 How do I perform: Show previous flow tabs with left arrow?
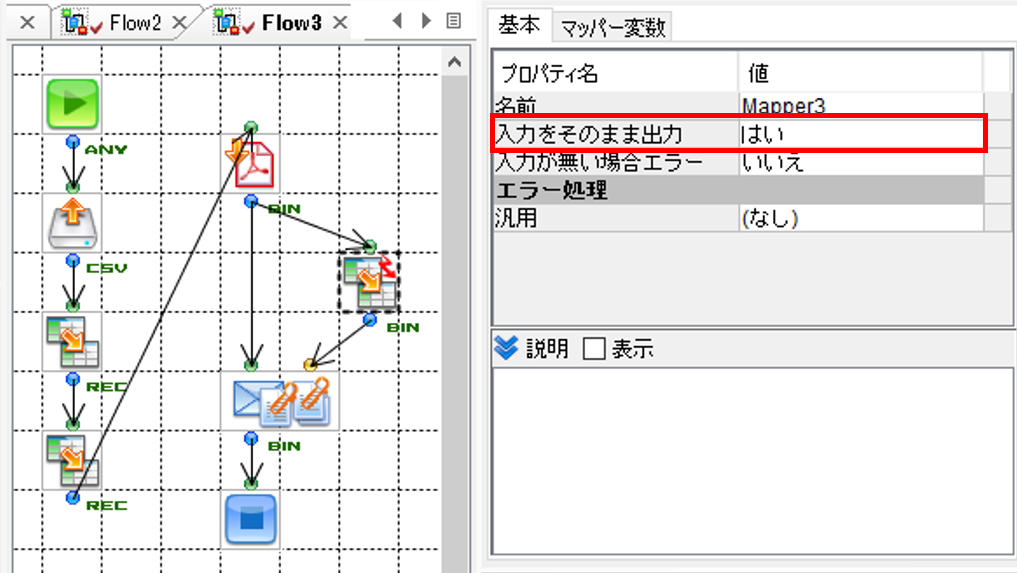pyautogui.click(x=398, y=21)
